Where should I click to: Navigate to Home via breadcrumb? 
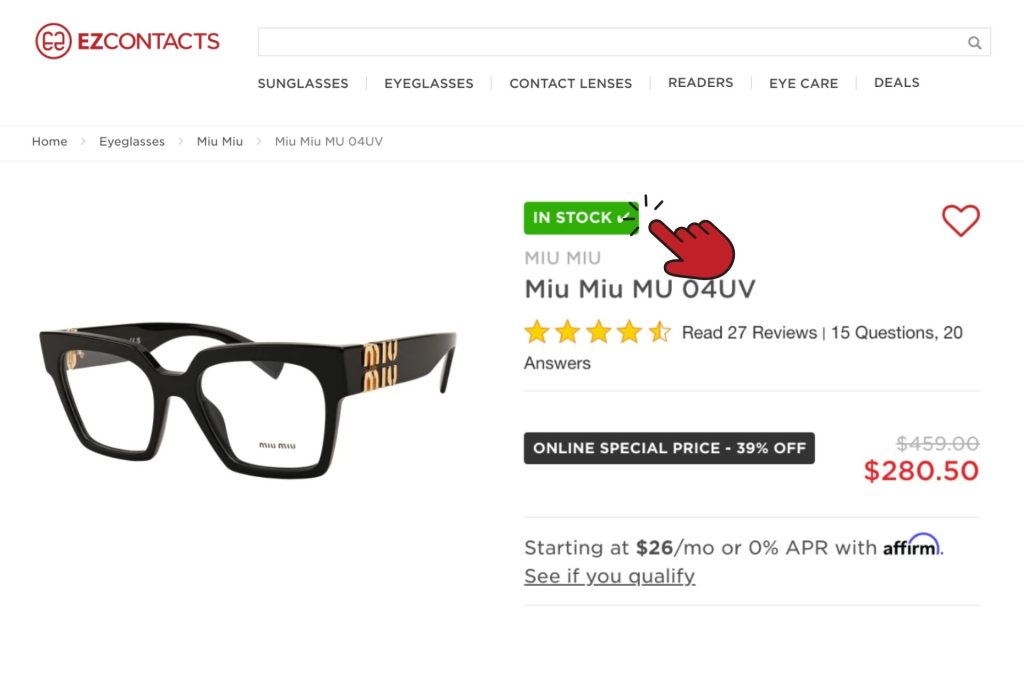coord(49,141)
